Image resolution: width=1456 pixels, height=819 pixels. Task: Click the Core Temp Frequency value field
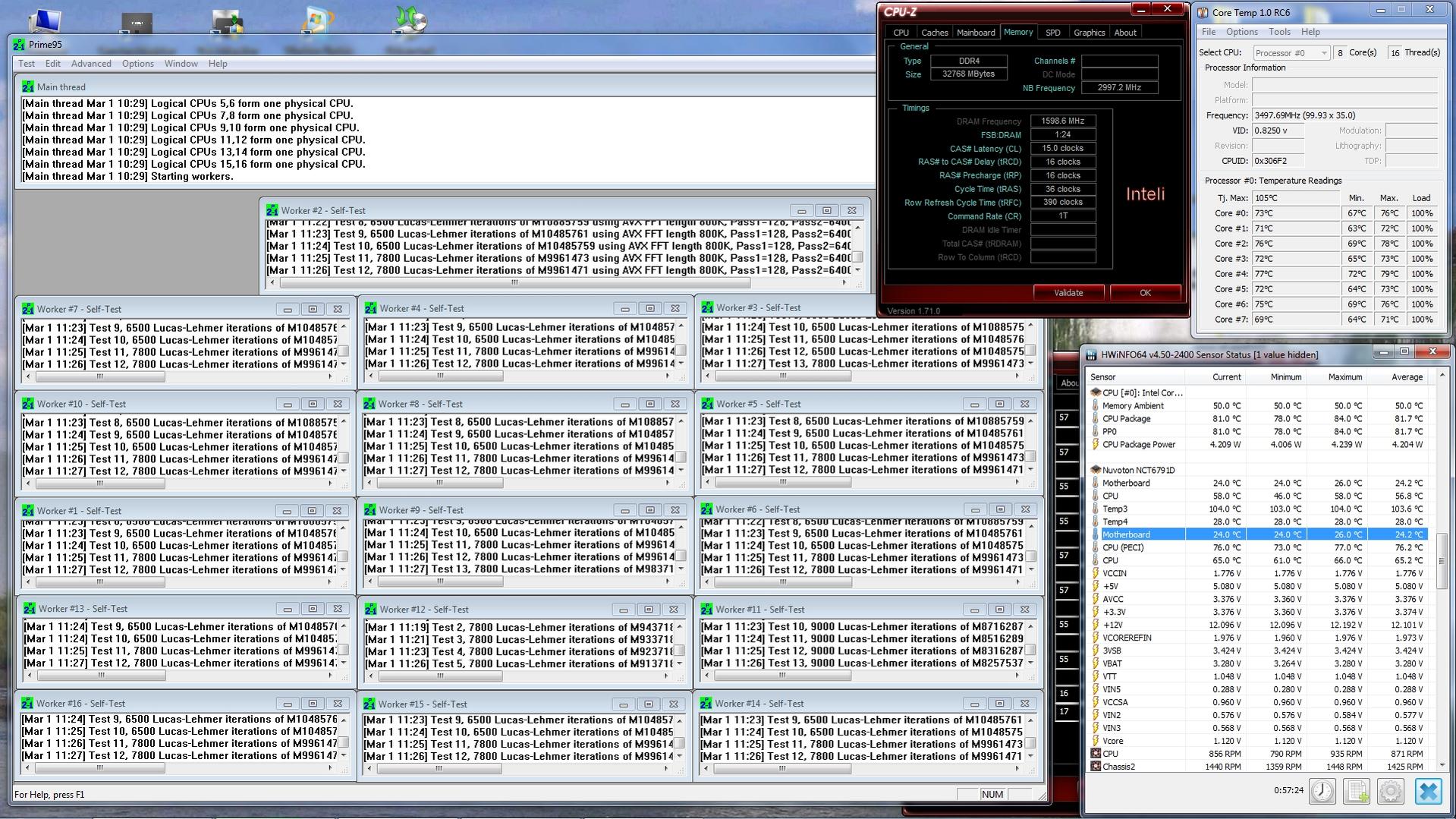point(1344,115)
